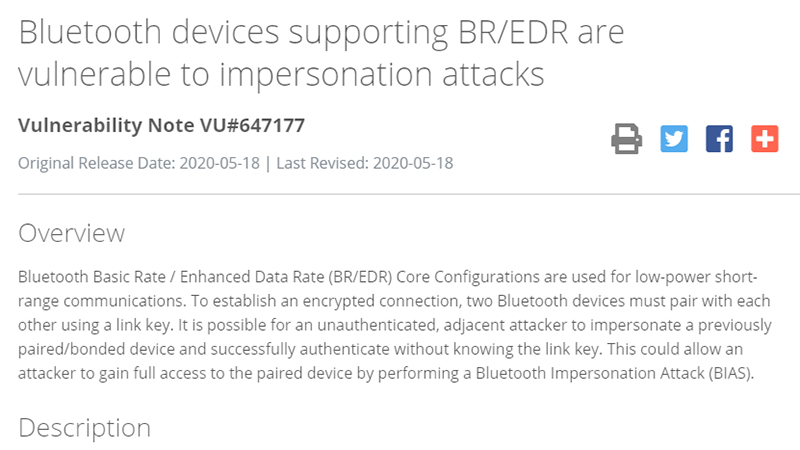Open more sharing options plus icon
The width and height of the screenshot is (800, 450).
point(764,138)
